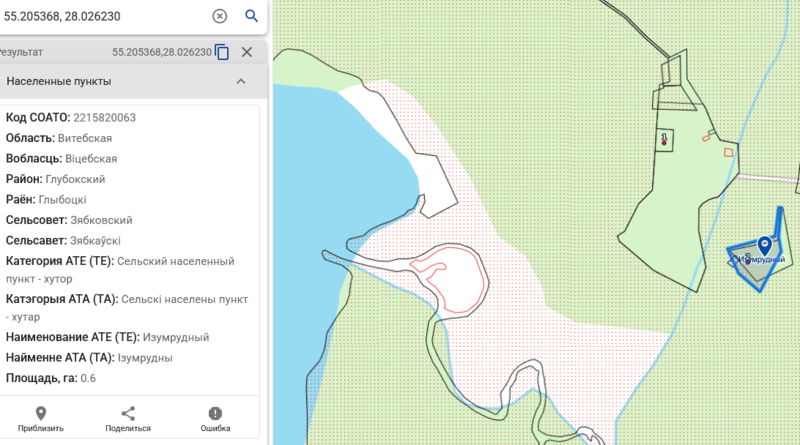The width and height of the screenshot is (800, 445).
Task: Click the magnifier search icon
Action: click(251, 16)
